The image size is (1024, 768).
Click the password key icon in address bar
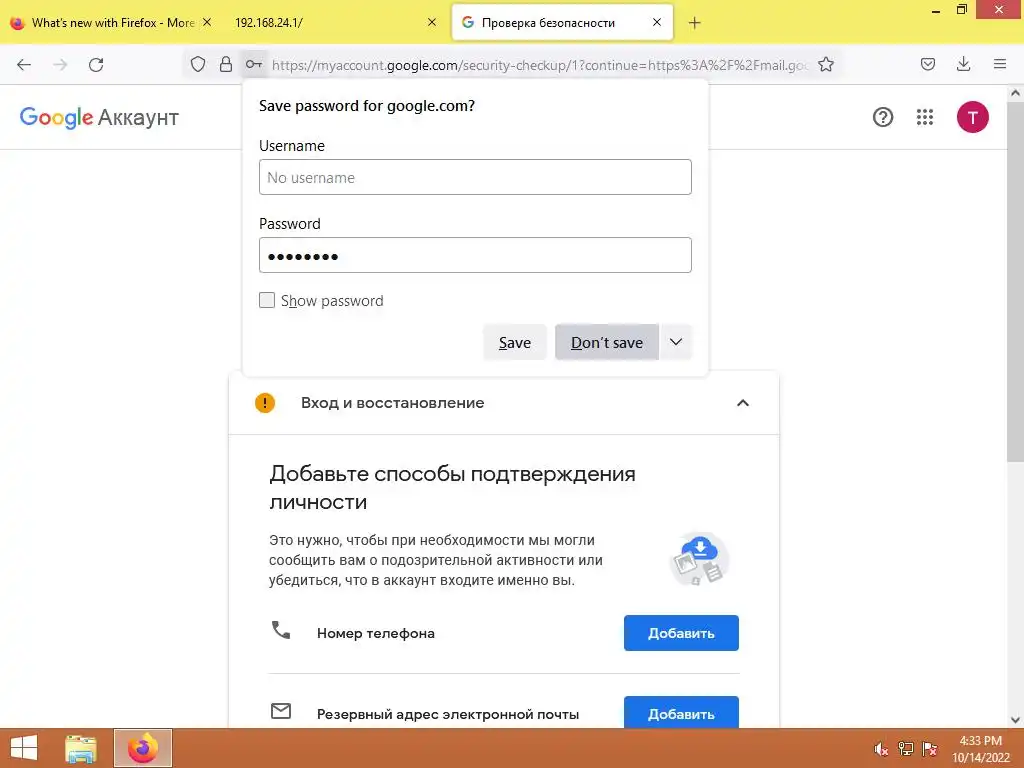click(x=254, y=64)
